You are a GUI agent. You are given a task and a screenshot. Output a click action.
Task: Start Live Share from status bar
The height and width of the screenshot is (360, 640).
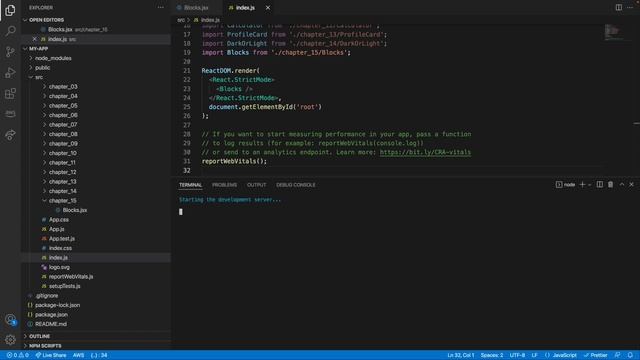pyautogui.click(x=51, y=355)
